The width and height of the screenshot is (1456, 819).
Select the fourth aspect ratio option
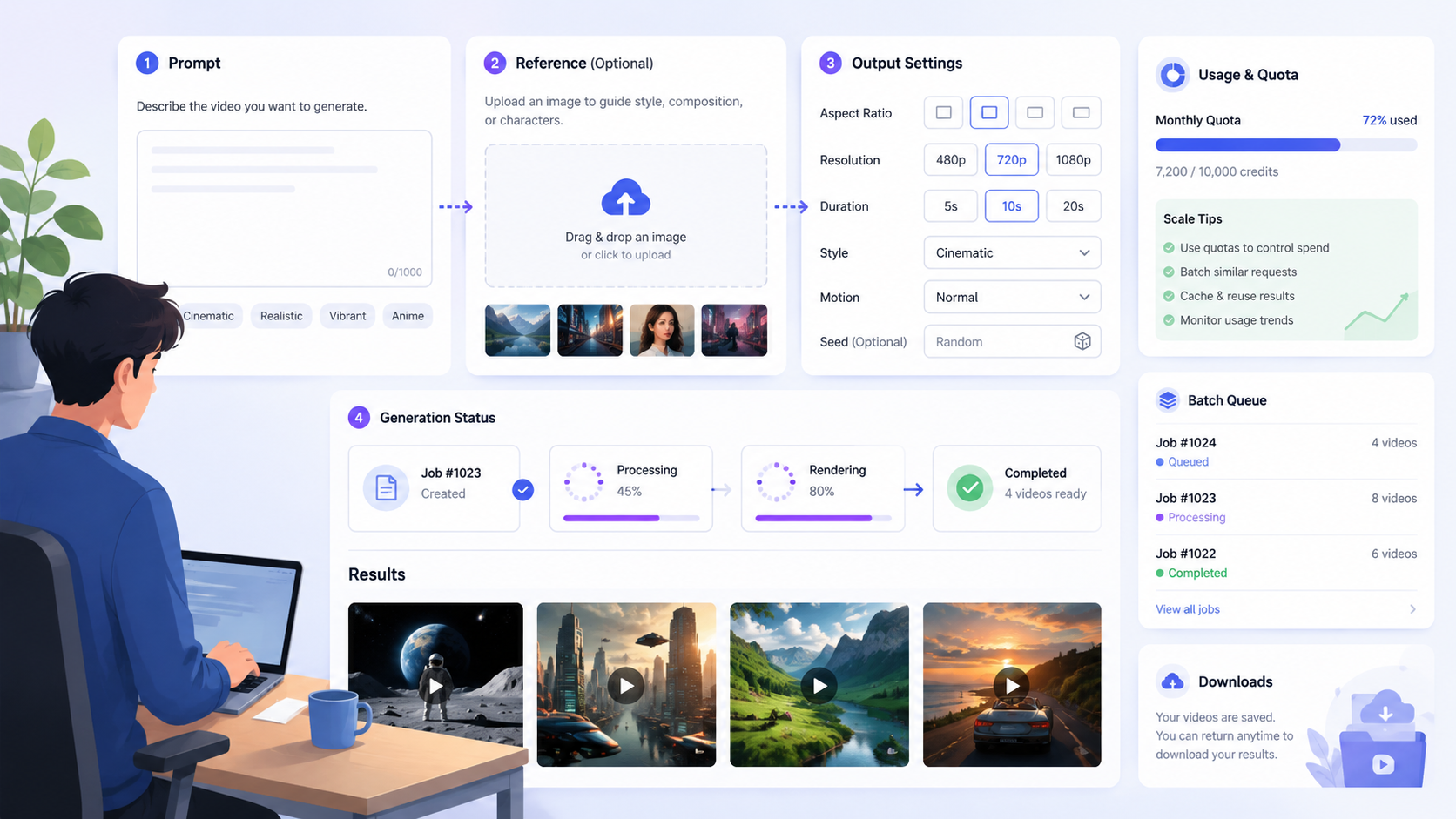click(1081, 112)
